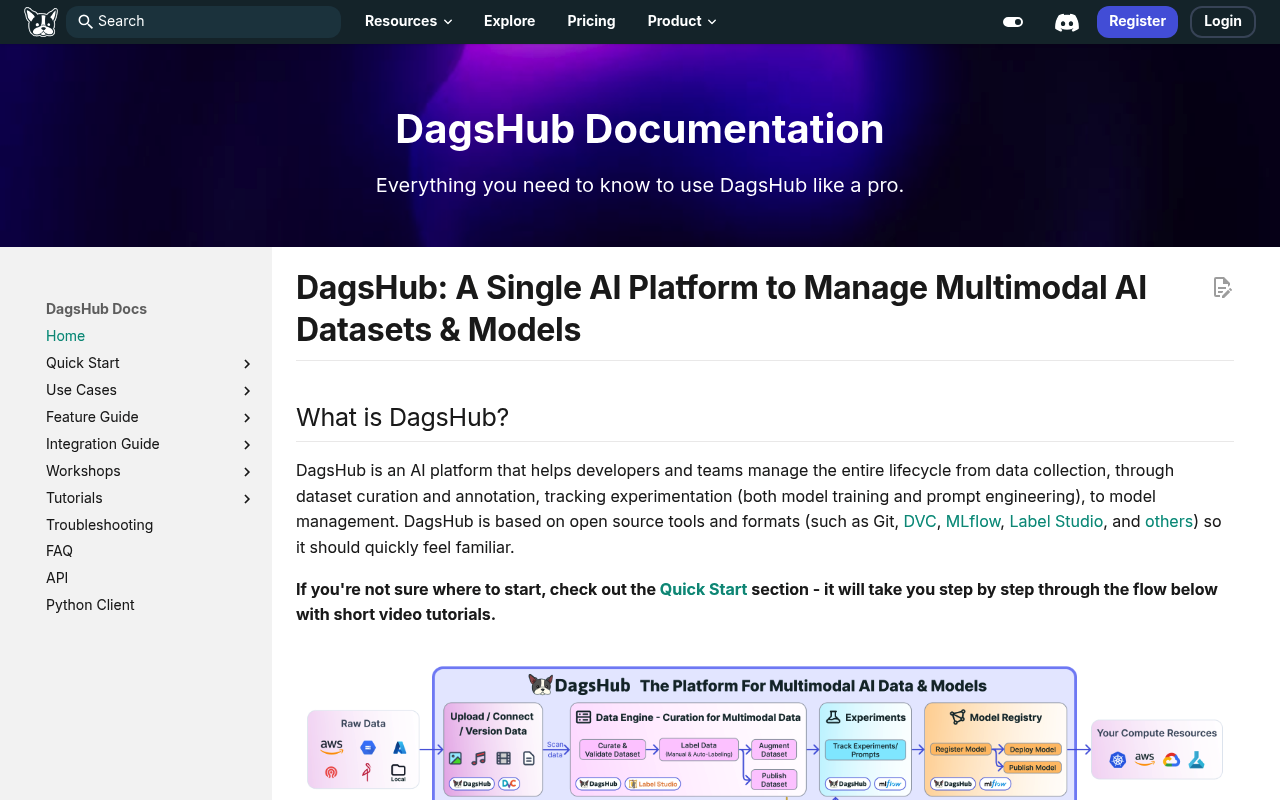Click the document icon in Upload box

[529, 758]
